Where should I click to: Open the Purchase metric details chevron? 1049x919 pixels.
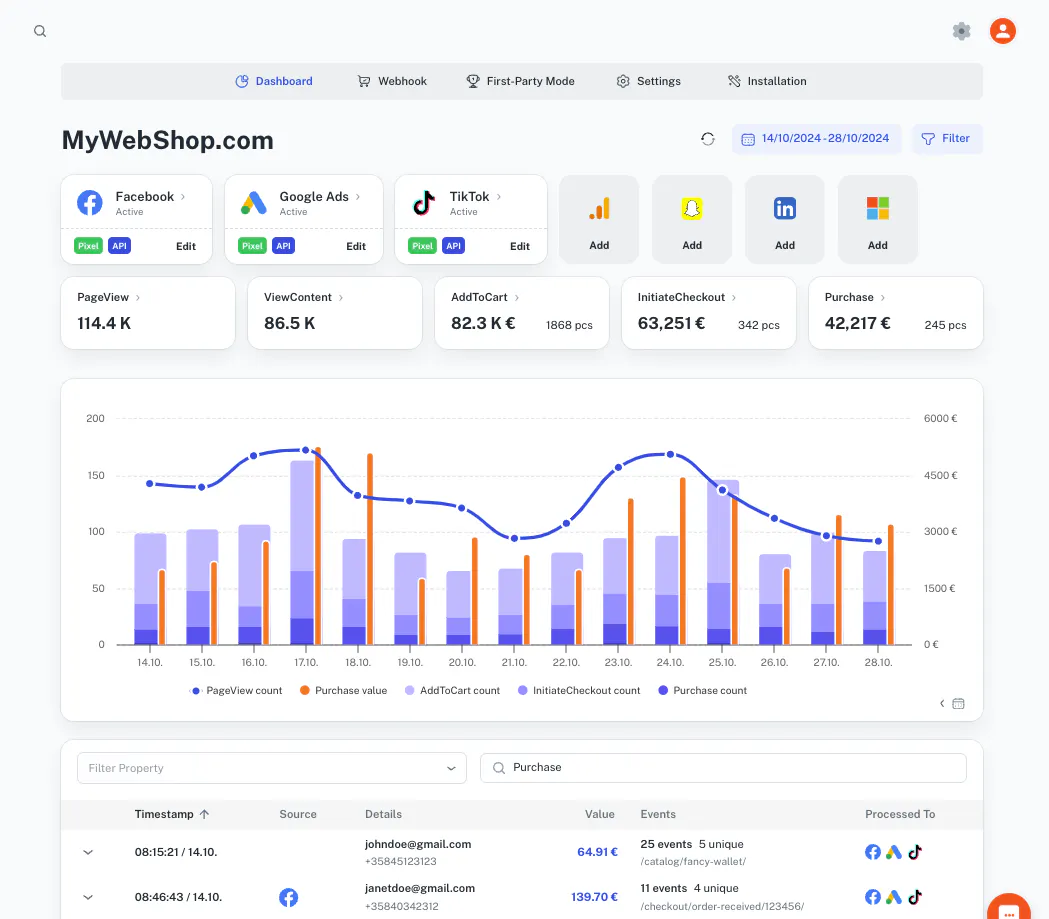882,298
